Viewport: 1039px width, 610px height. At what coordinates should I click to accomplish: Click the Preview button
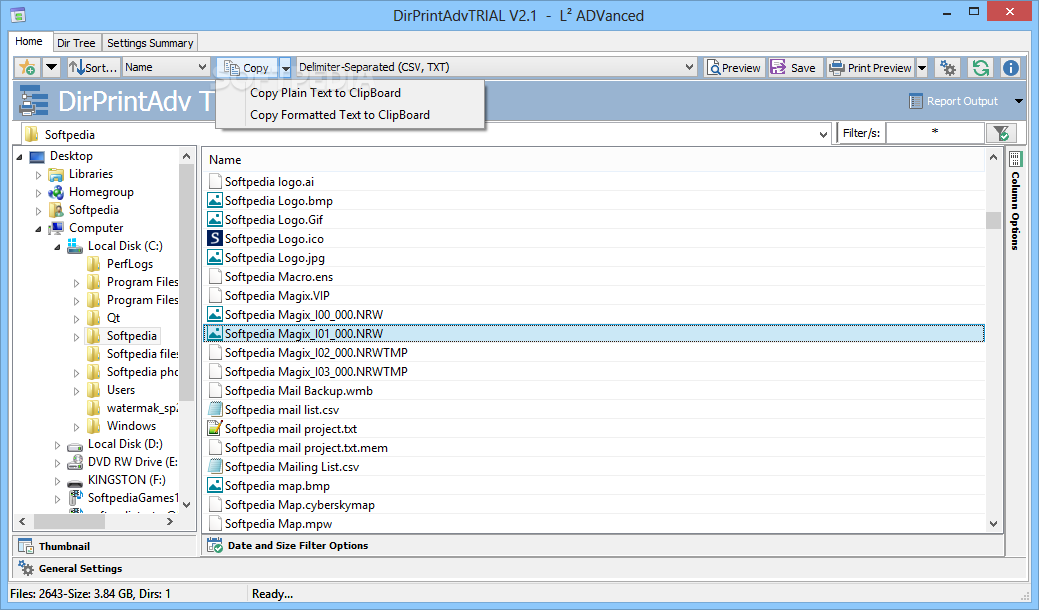[734, 68]
